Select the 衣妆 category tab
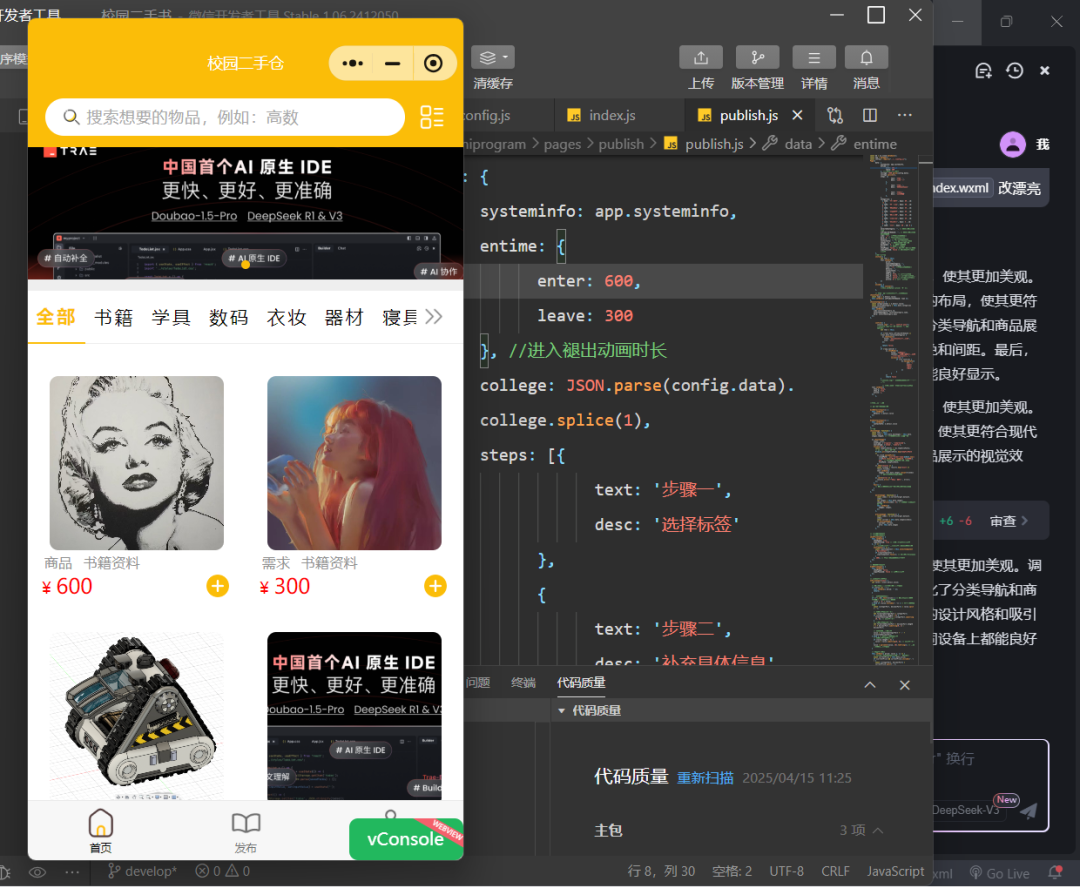Image resolution: width=1080 pixels, height=888 pixels. coord(287,317)
